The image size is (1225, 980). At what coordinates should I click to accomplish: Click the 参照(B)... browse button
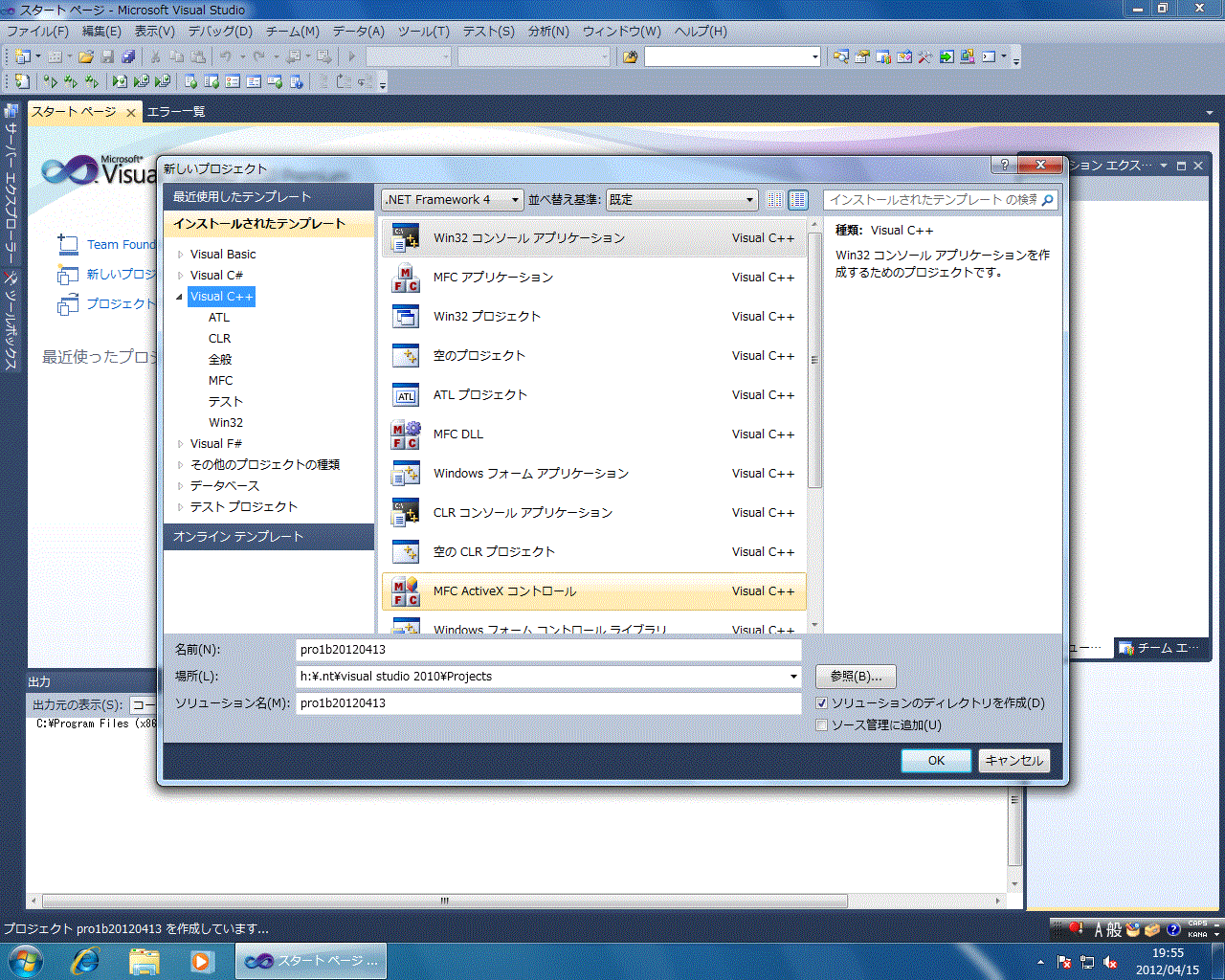(x=856, y=677)
